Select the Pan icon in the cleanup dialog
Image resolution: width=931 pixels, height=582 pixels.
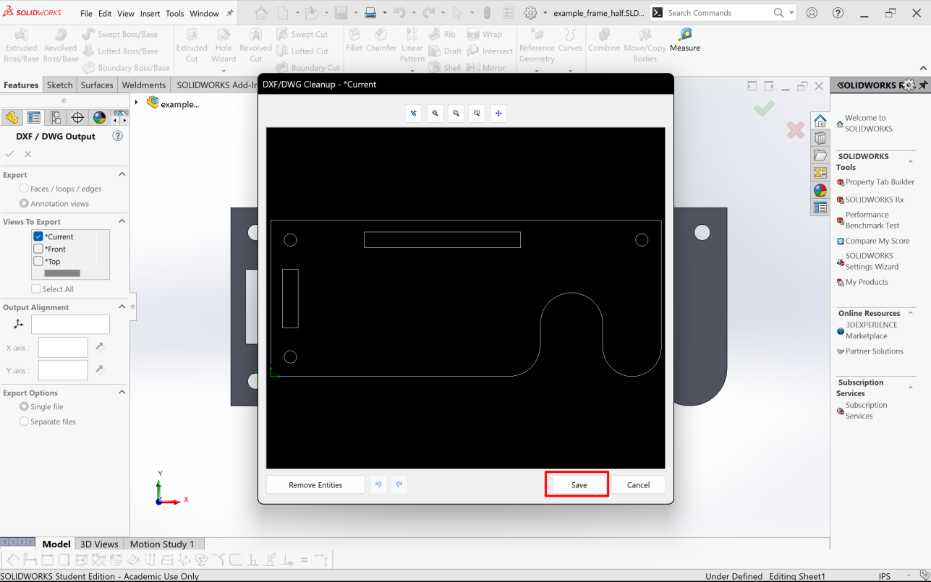[498, 113]
